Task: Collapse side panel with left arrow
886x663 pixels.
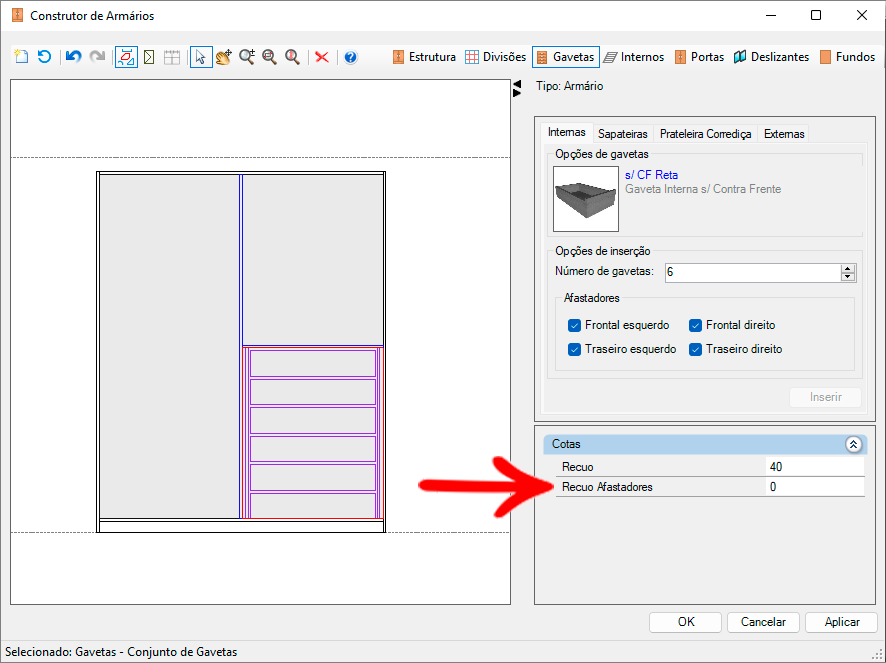Action: (x=517, y=84)
